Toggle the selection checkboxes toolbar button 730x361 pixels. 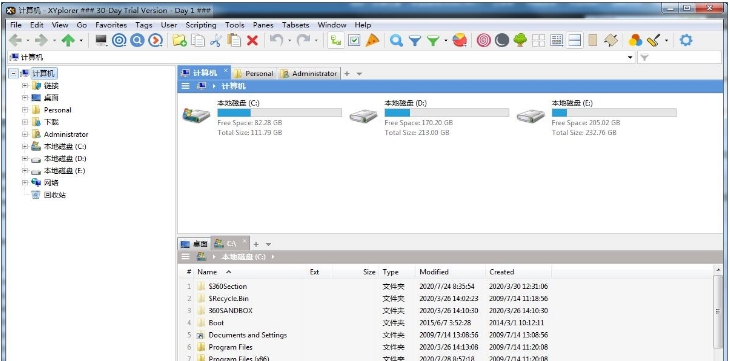pos(354,41)
